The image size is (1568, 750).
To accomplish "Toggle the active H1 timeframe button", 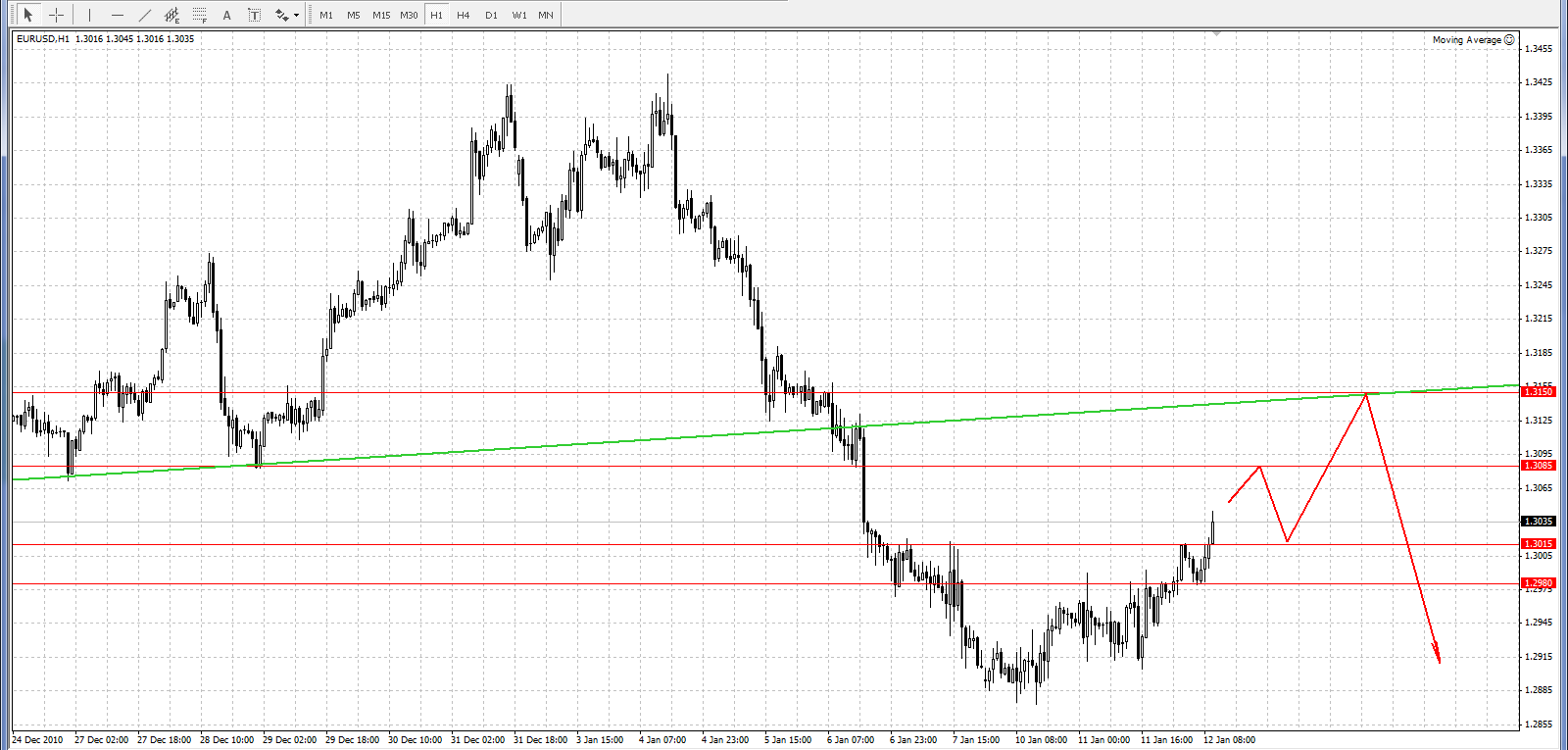I will click(x=436, y=15).
